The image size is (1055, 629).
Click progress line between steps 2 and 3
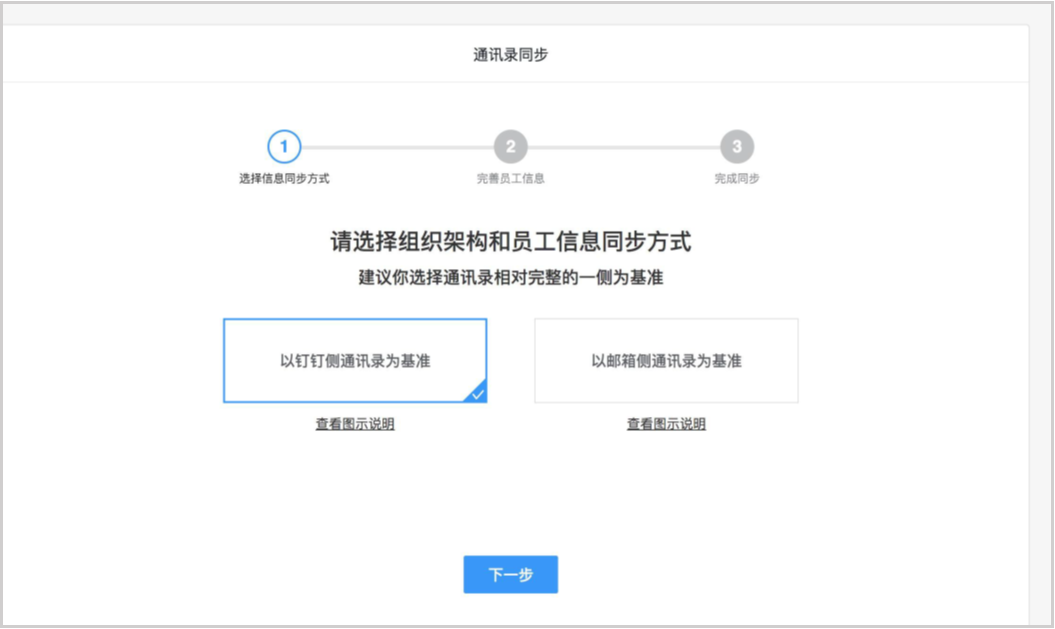coord(624,147)
